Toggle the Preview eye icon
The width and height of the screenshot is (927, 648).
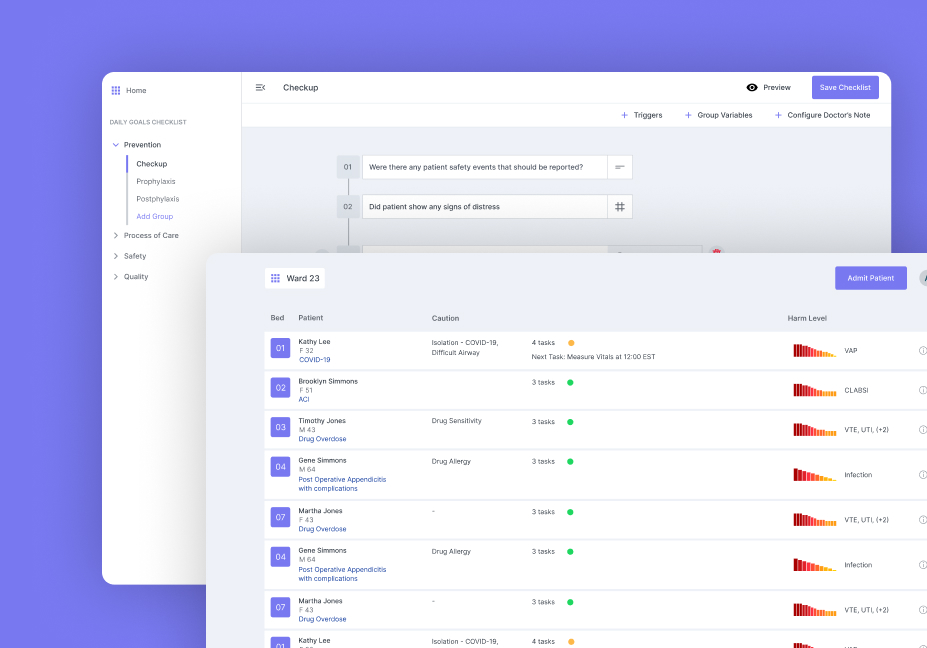[751, 88]
